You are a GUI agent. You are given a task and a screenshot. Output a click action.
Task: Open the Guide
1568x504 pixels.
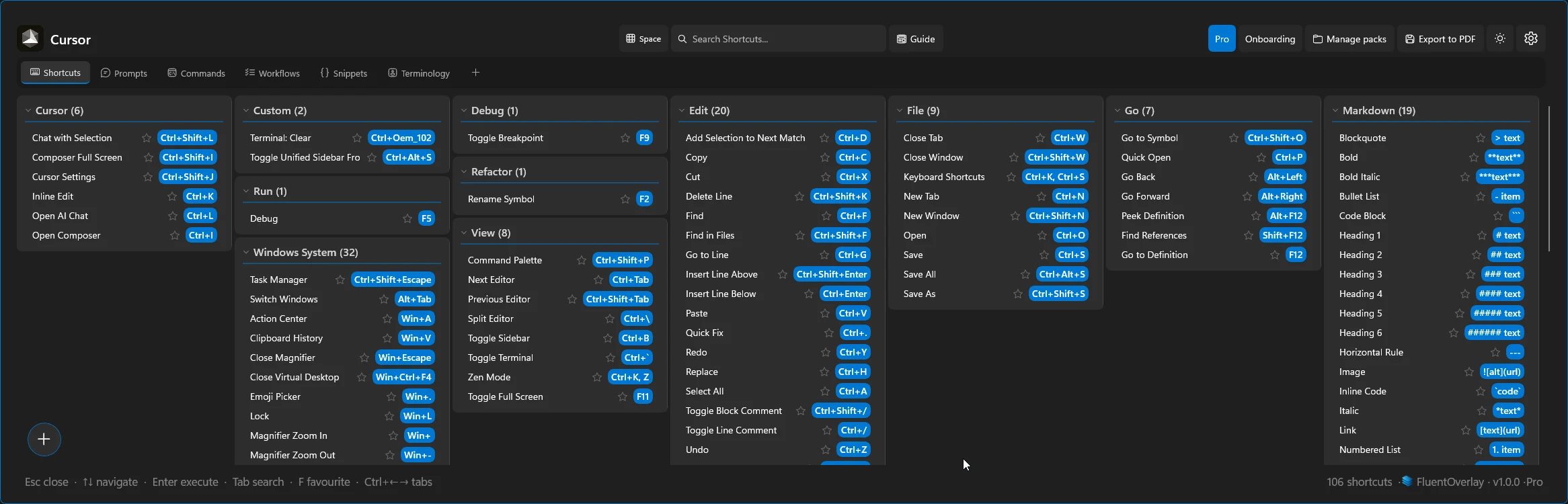(916, 39)
